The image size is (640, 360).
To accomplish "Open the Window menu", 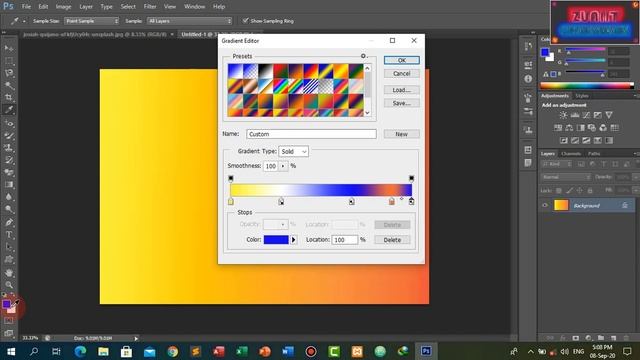I will click(194, 7).
